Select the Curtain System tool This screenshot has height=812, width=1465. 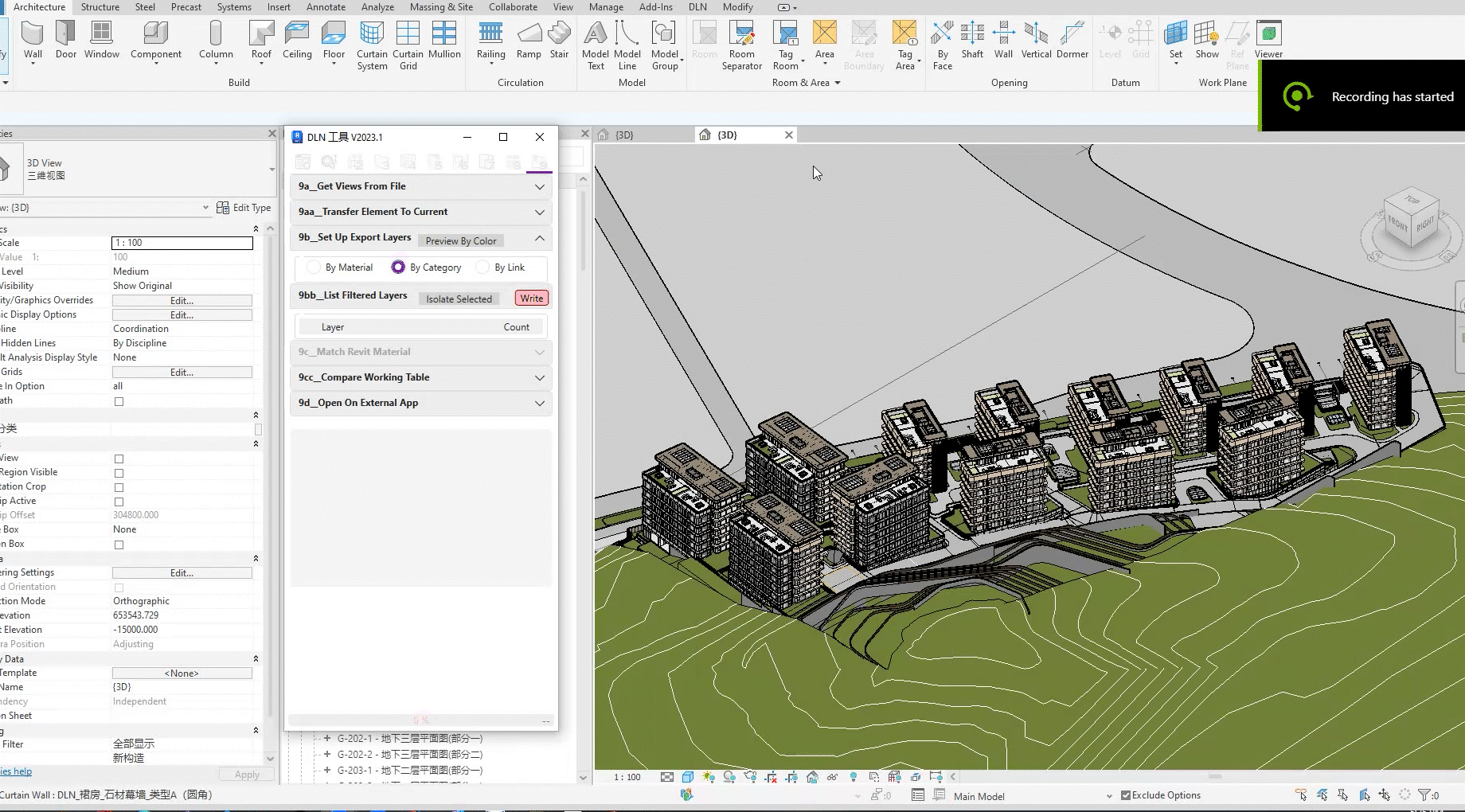point(372,46)
